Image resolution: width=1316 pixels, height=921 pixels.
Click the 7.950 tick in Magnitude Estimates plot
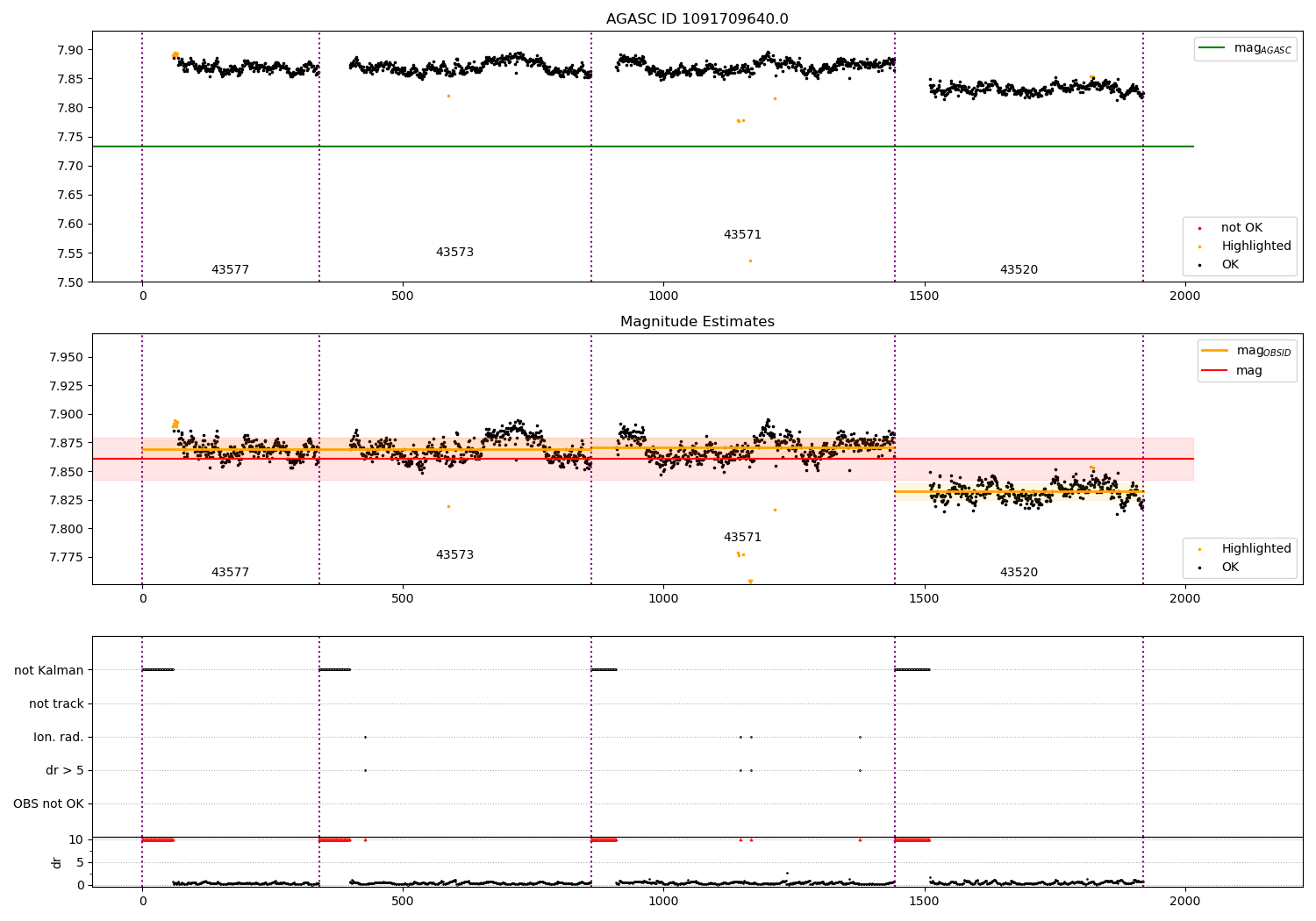tap(65, 357)
